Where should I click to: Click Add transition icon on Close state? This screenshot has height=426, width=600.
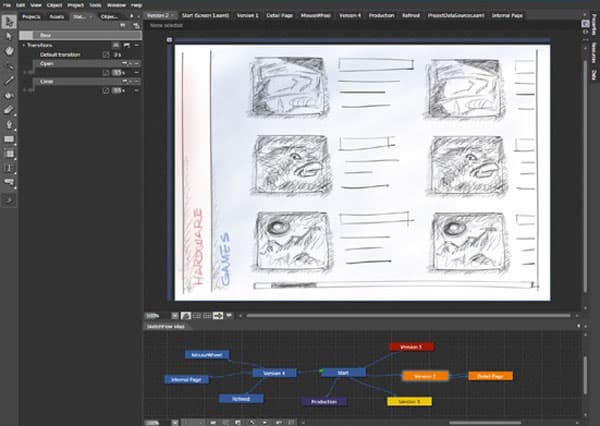tap(124, 81)
